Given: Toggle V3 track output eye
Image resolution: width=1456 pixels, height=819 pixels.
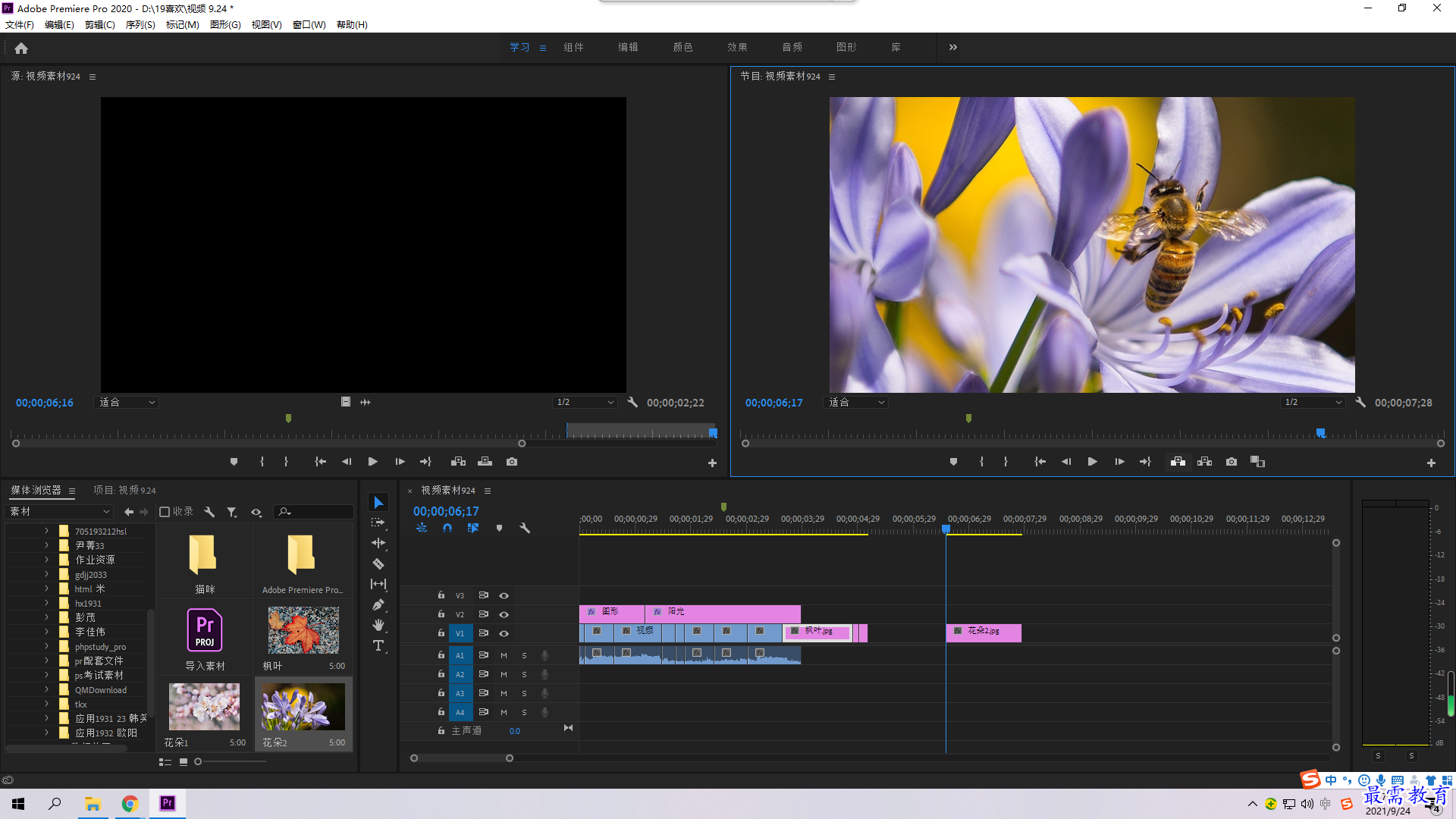Looking at the screenshot, I should tap(504, 596).
